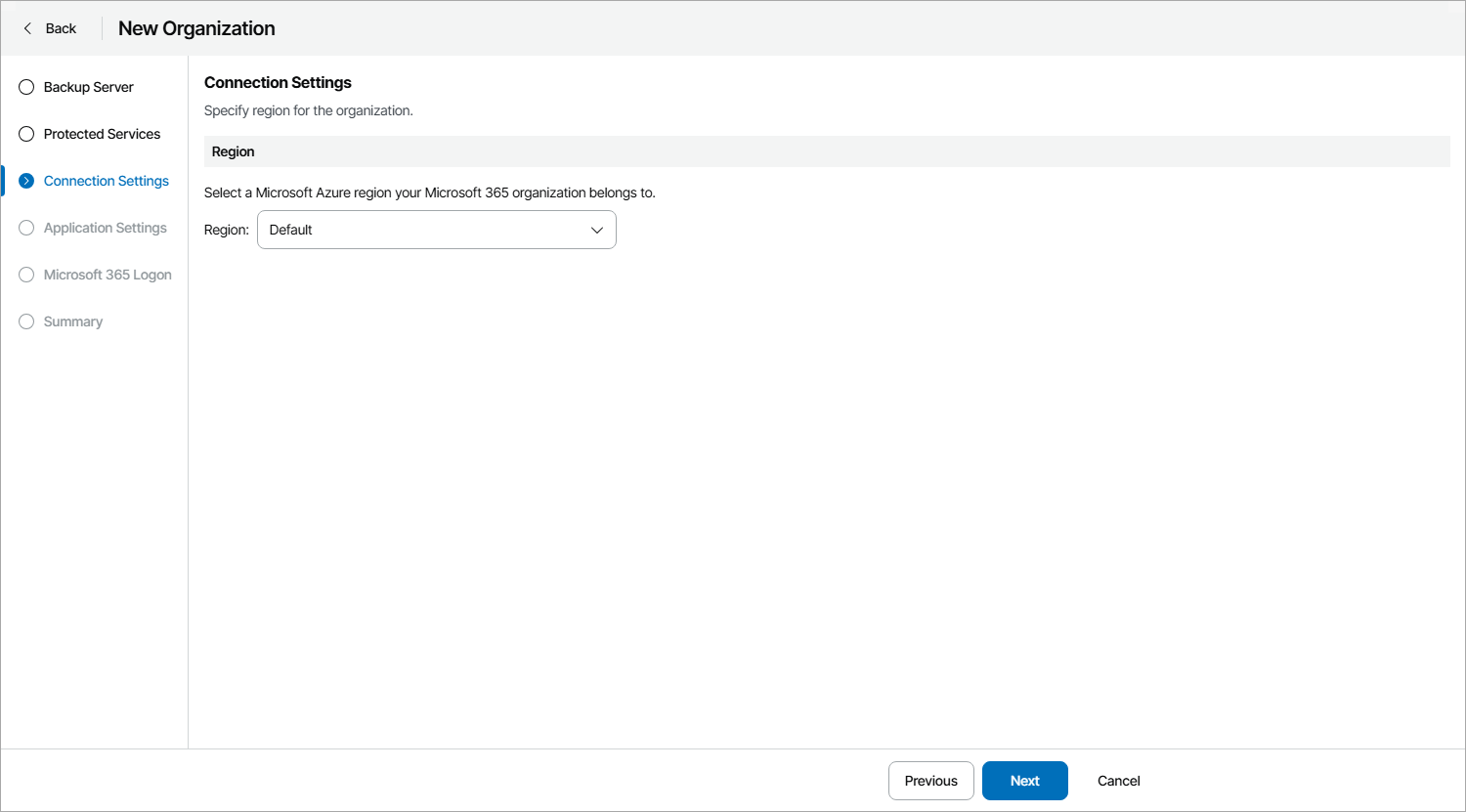
Task: Click the left-pointing chevron next to Back
Action: pos(27,28)
